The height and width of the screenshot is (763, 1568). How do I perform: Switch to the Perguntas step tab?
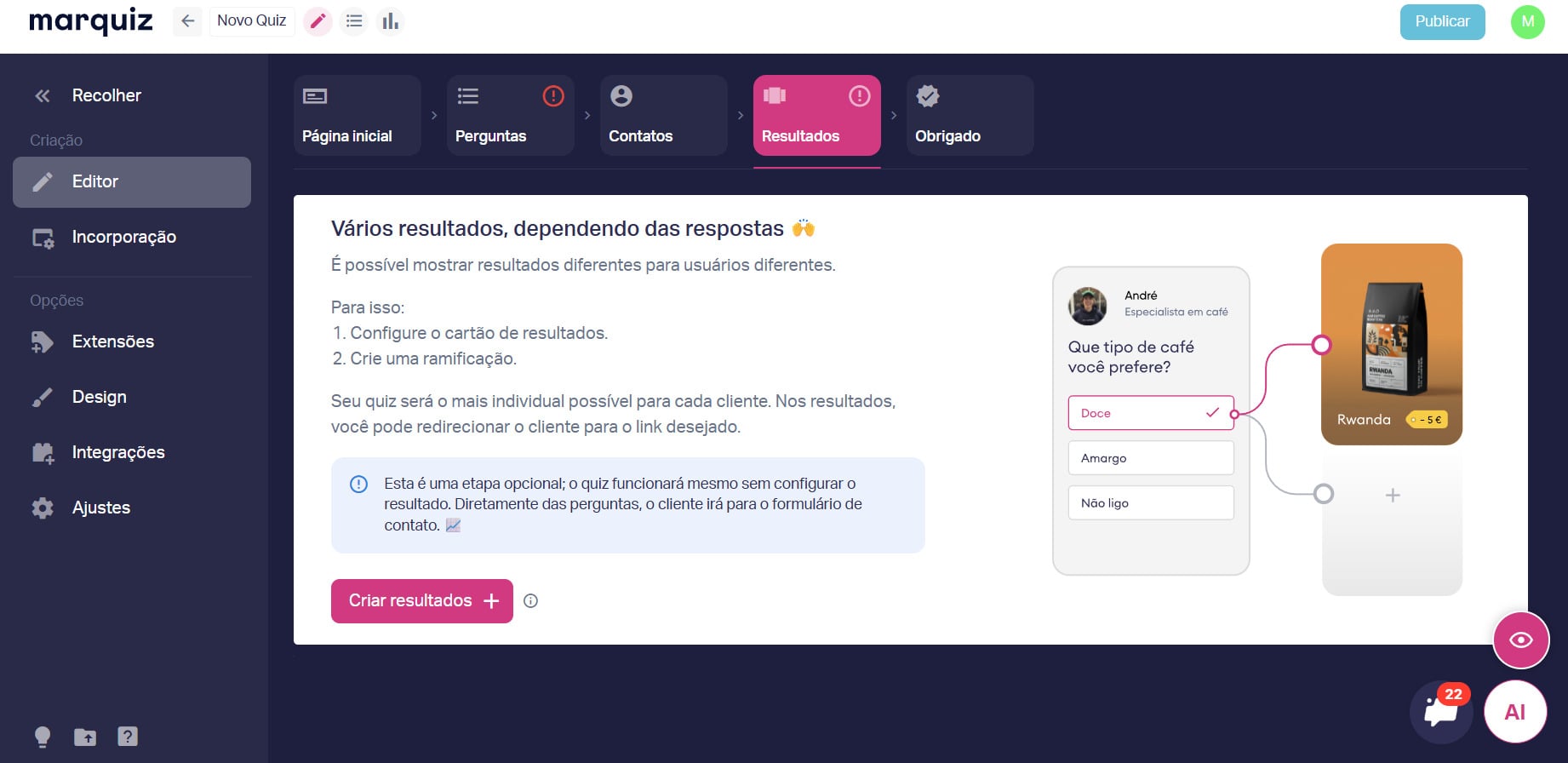point(511,116)
